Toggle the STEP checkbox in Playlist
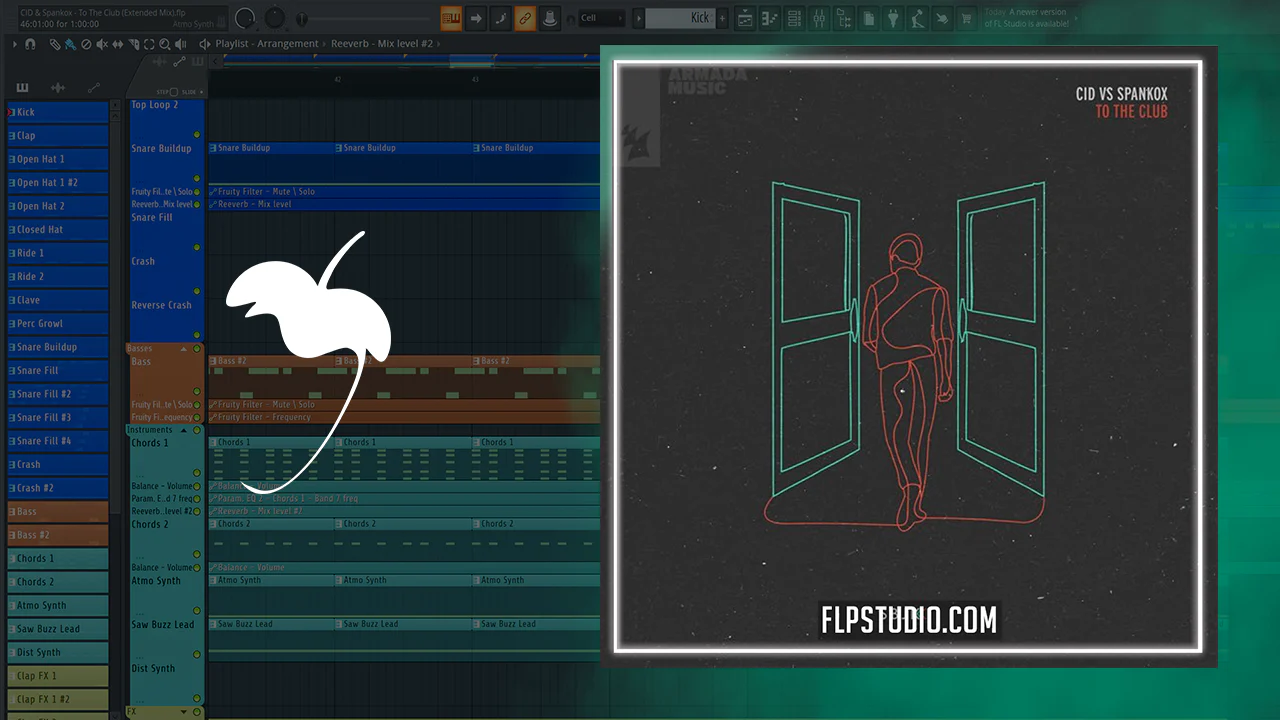This screenshot has width=1280, height=720. 173,92
